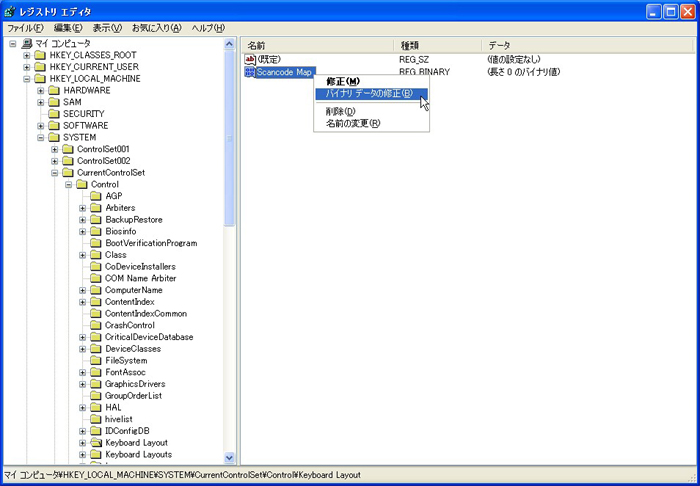
Task: Click the CurrentControlSet folder icon
Action: click(x=68, y=172)
